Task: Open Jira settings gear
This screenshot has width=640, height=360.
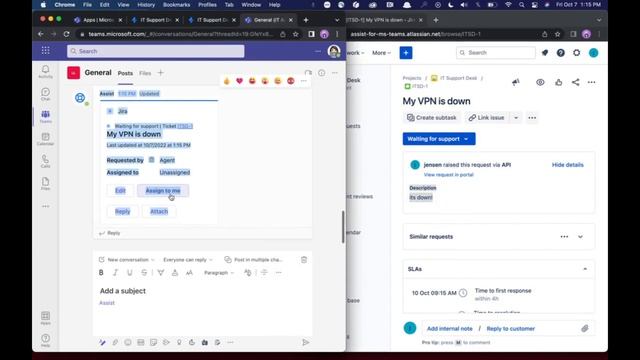Action: pyautogui.click(x=576, y=53)
